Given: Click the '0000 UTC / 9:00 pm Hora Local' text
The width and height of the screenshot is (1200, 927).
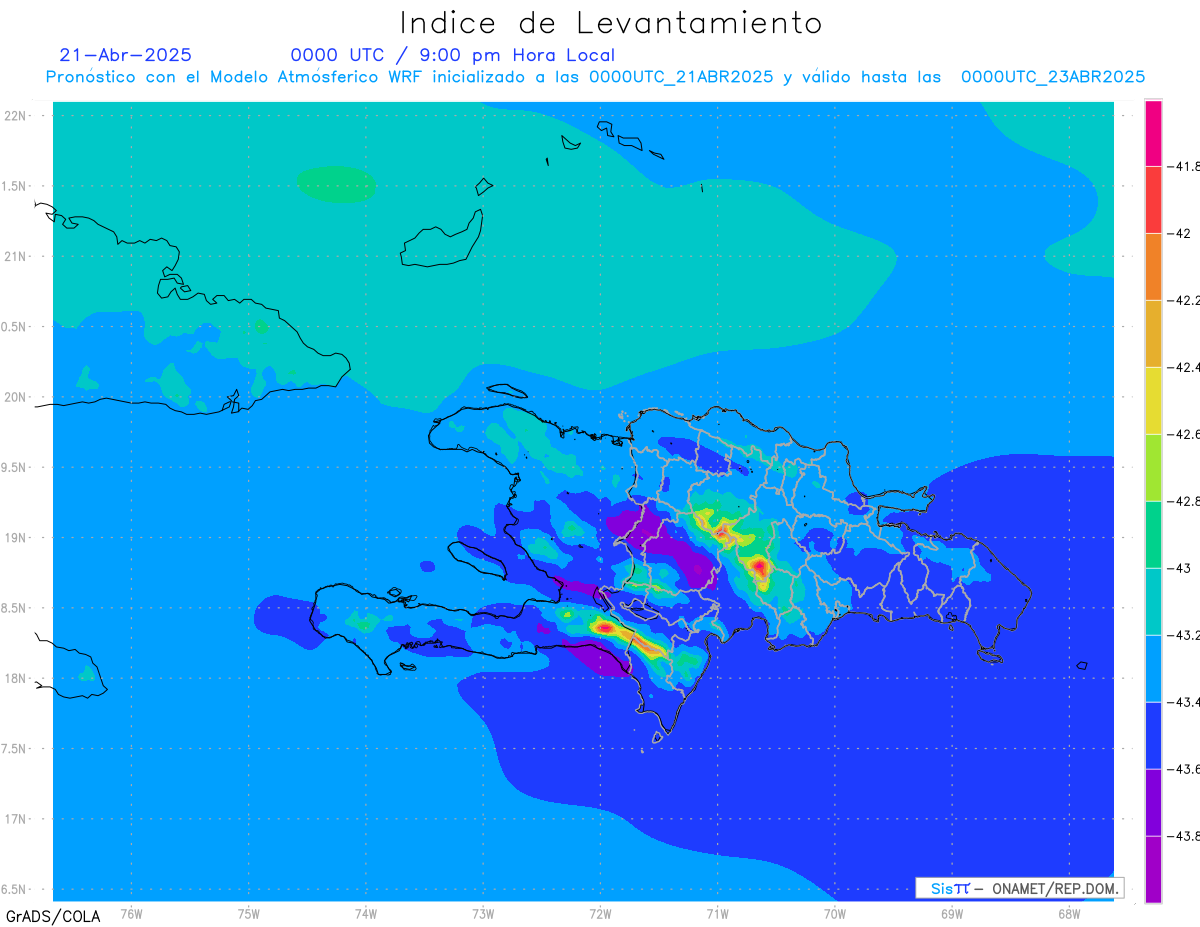Looking at the screenshot, I should 453,55.
